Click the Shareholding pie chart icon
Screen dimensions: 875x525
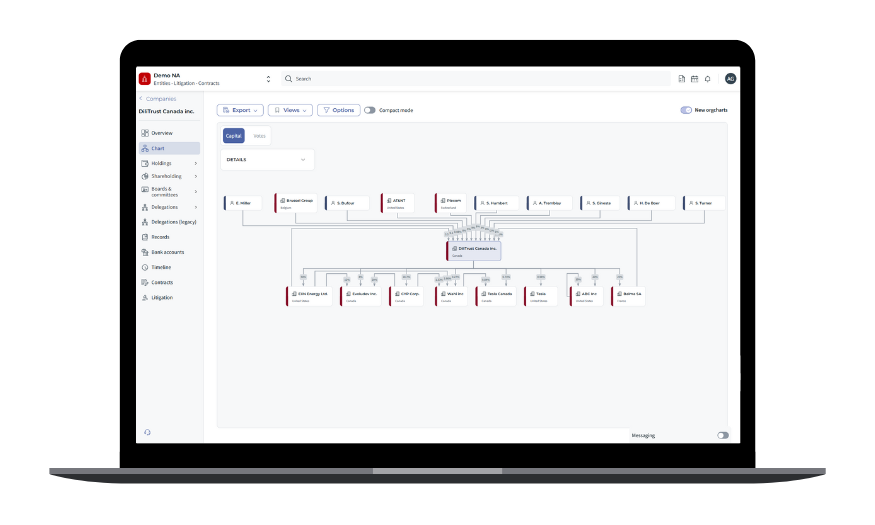click(x=145, y=176)
